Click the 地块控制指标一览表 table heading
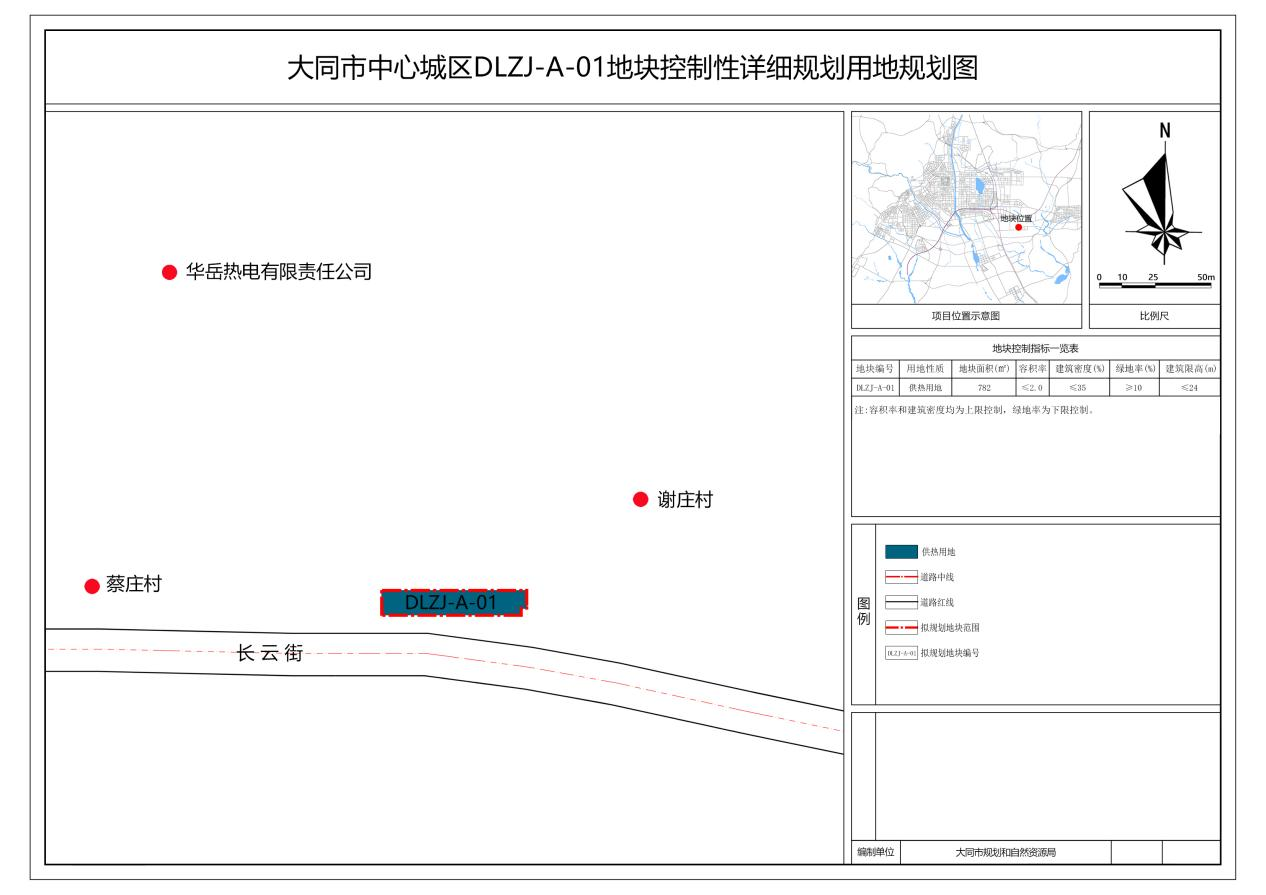 (x=1035, y=349)
